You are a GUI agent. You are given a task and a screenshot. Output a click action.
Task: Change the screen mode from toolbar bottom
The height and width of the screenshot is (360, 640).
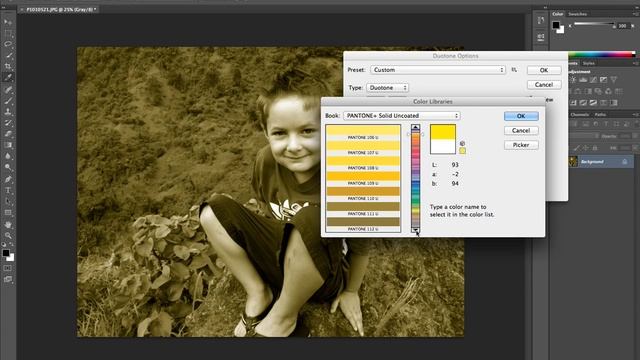pyautogui.click(x=8, y=279)
